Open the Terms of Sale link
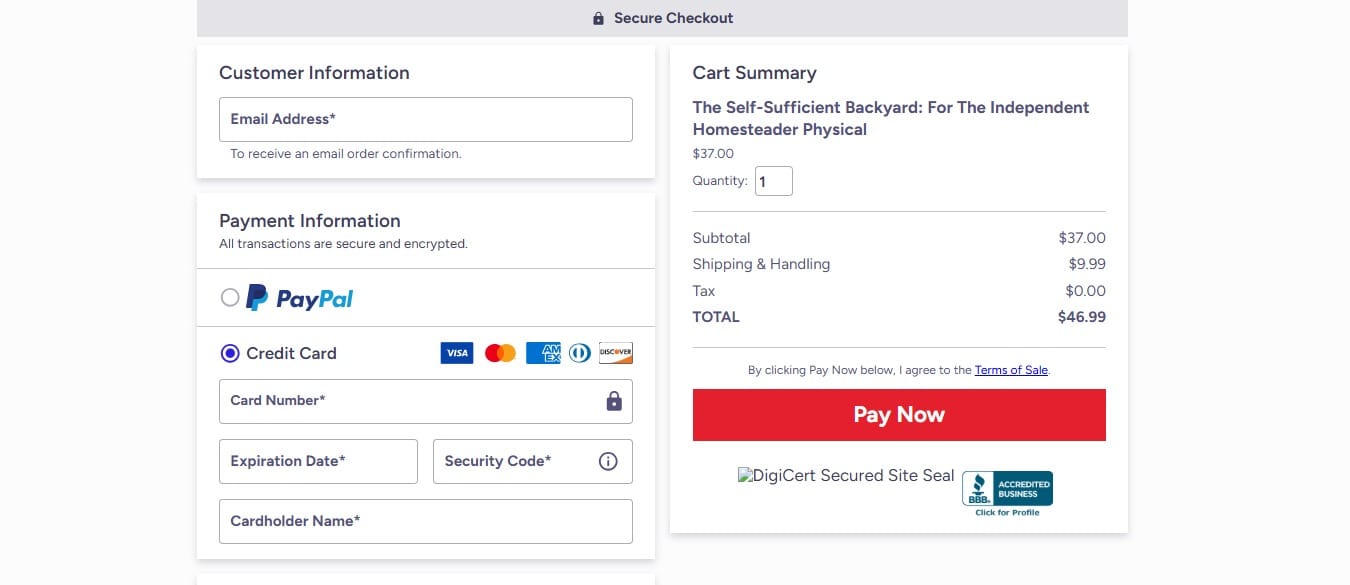The height and width of the screenshot is (585, 1350). [1011, 370]
